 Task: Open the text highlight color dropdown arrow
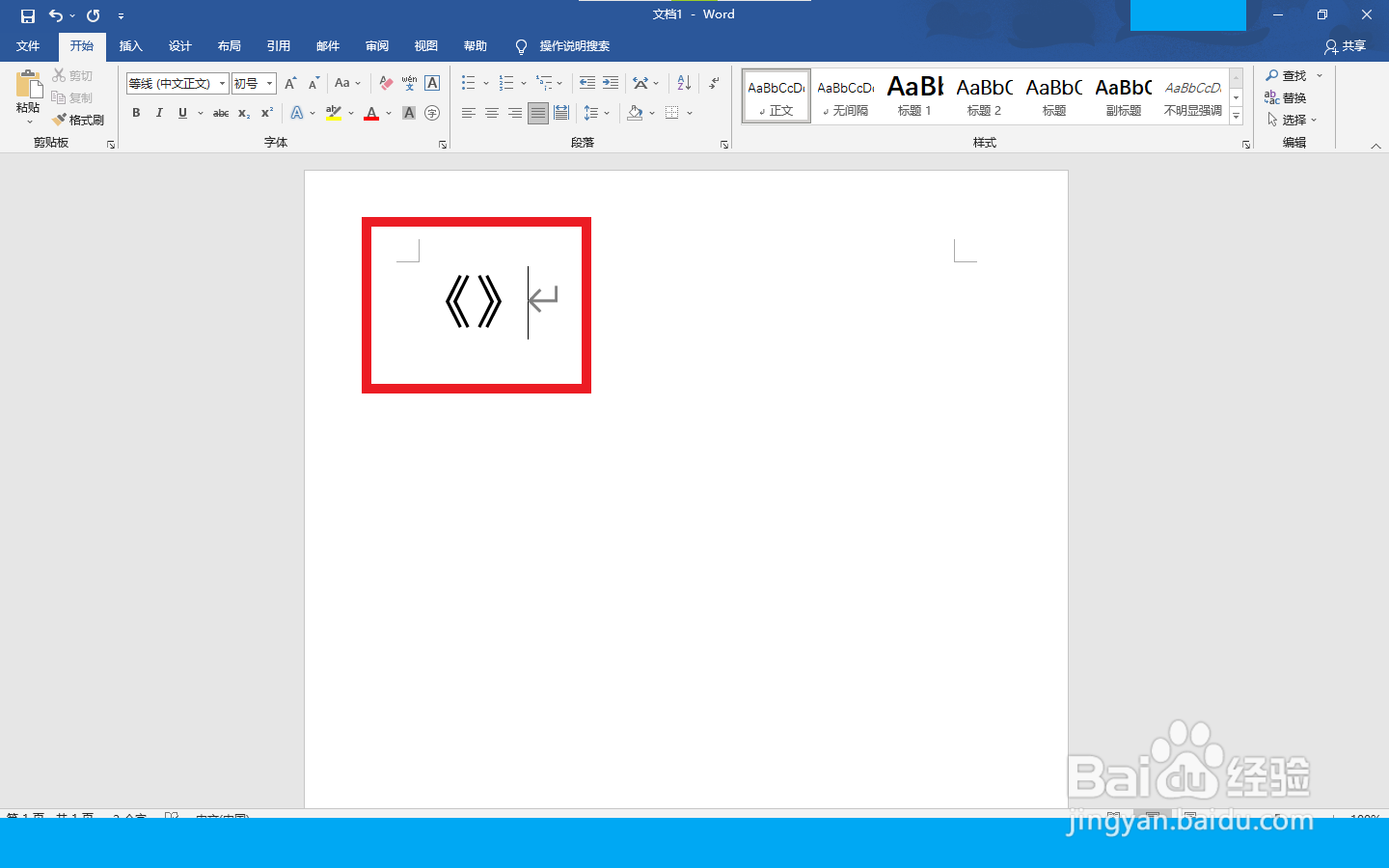351,113
